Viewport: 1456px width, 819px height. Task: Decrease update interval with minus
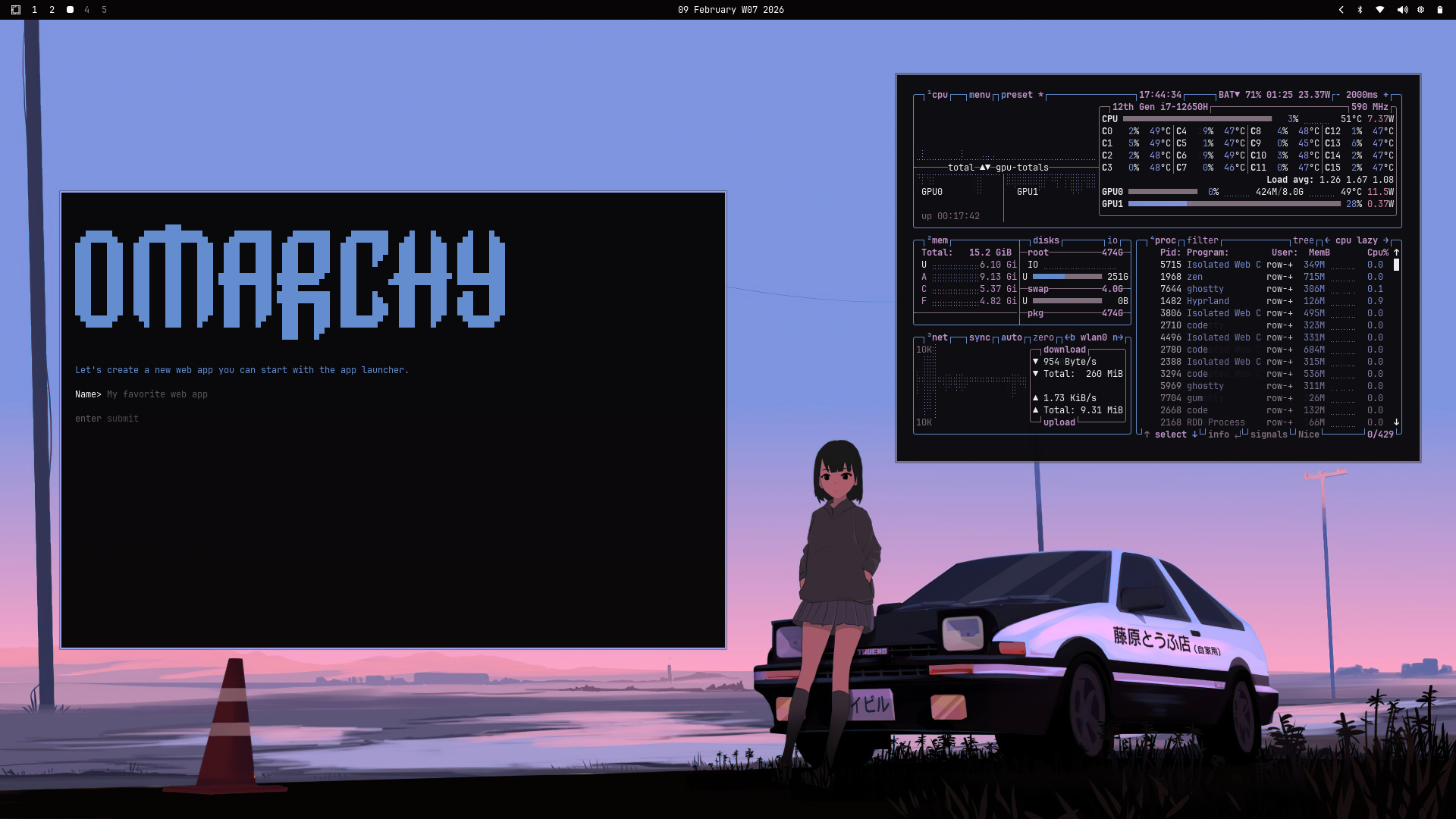click(1338, 95)
